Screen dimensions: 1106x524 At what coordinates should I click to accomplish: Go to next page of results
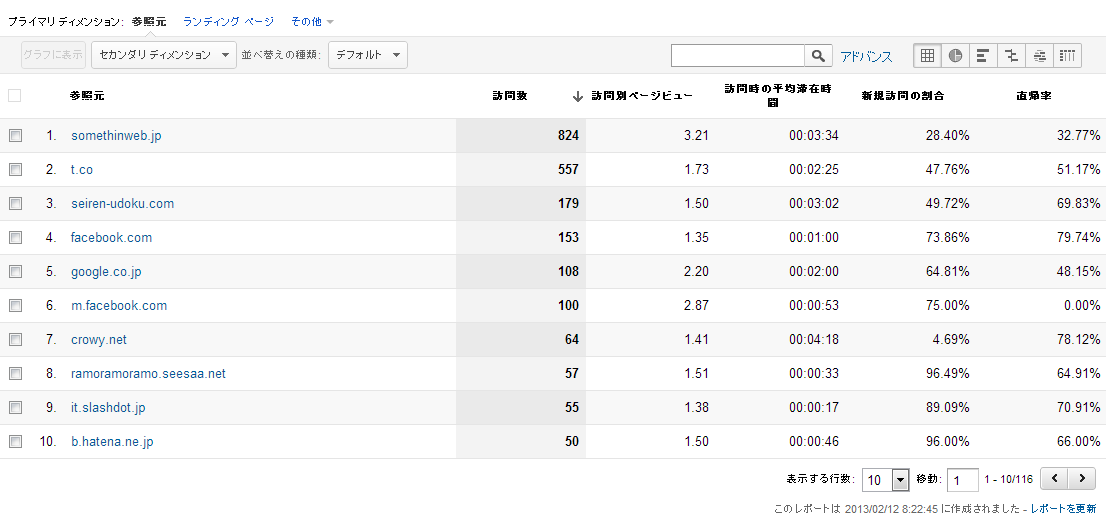[x=1082, y=479]
